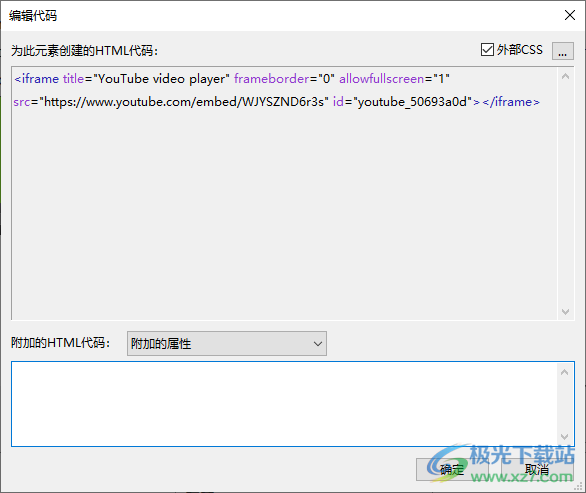Click the 外部CSS label text
The image size is (586, 493).
pyautogui.click(x=519, y=50)
